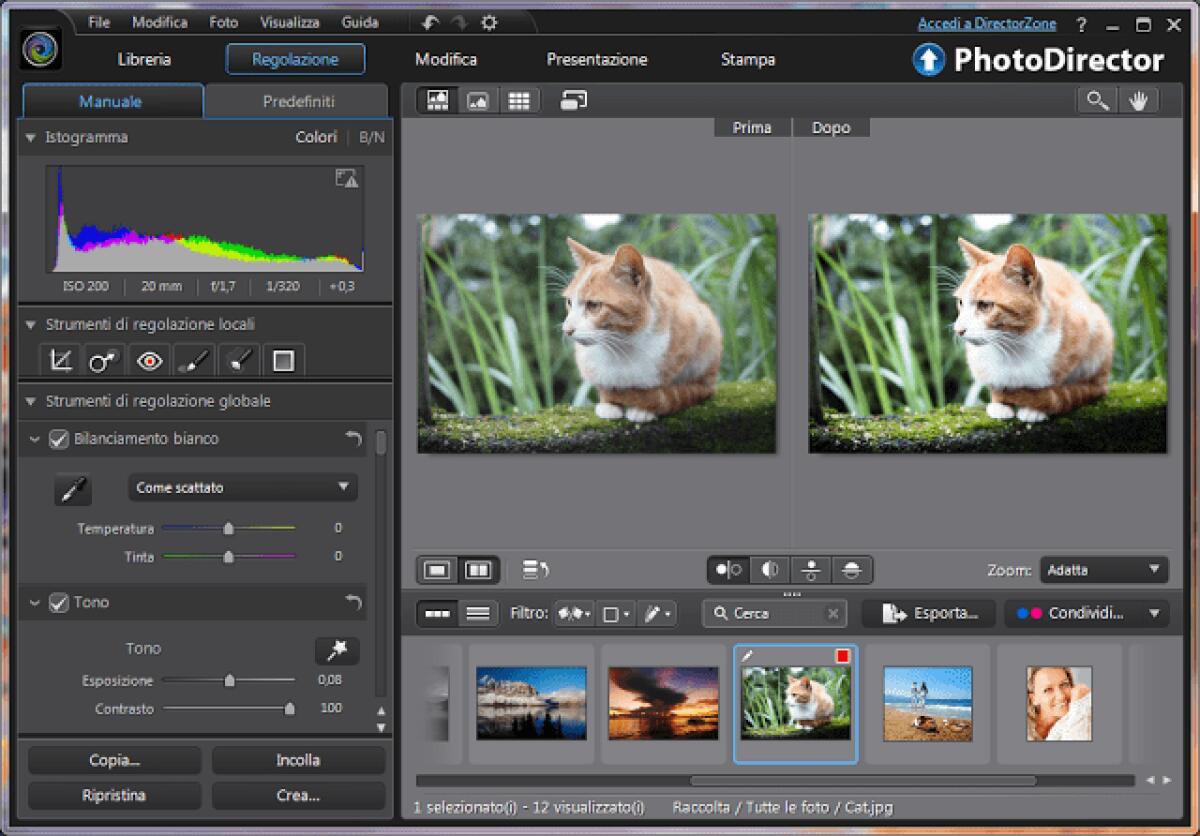Toggle Bilanciamento bianco adjustment on

(x=57, y=438)
